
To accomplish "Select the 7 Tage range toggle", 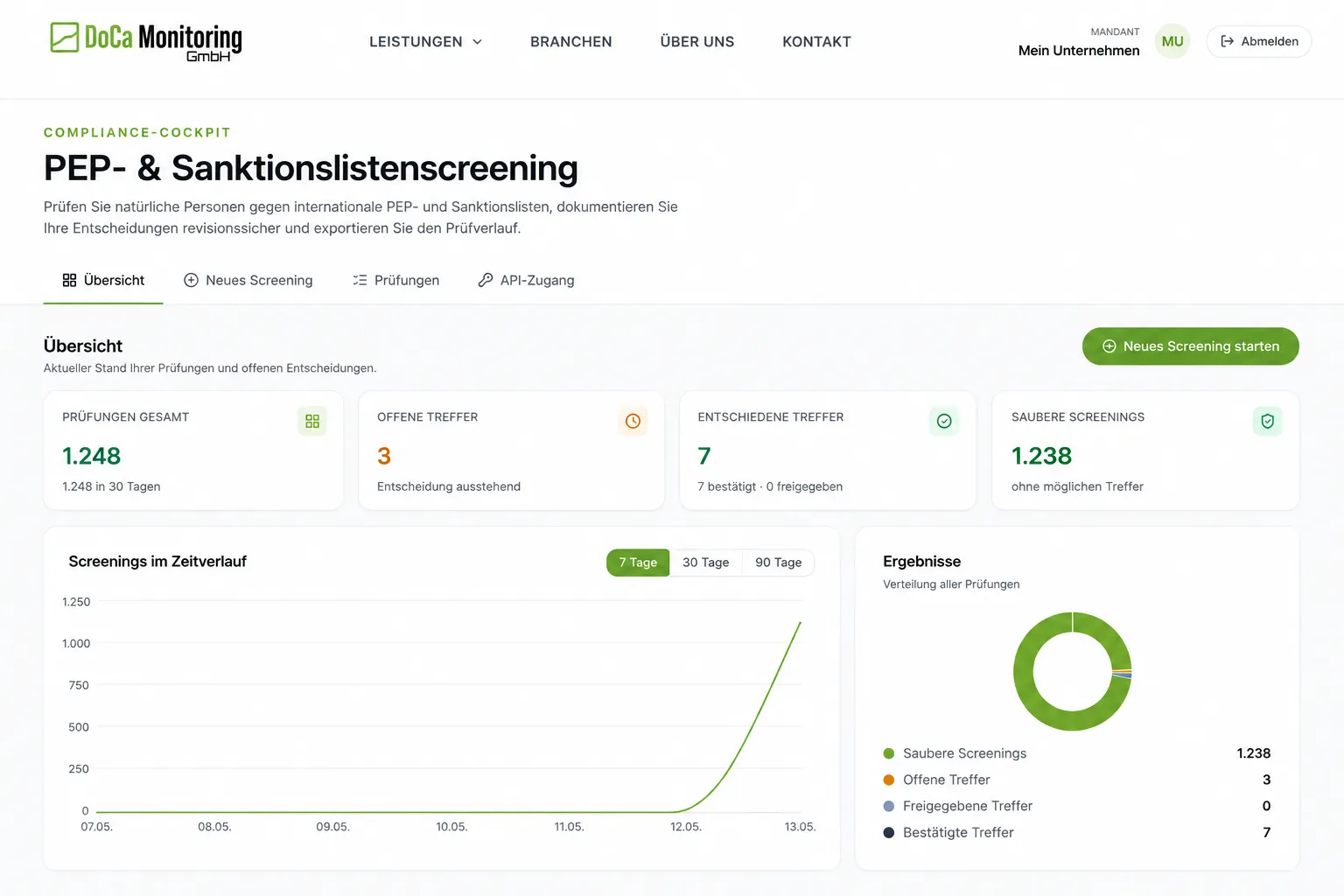I will [638, 563].
